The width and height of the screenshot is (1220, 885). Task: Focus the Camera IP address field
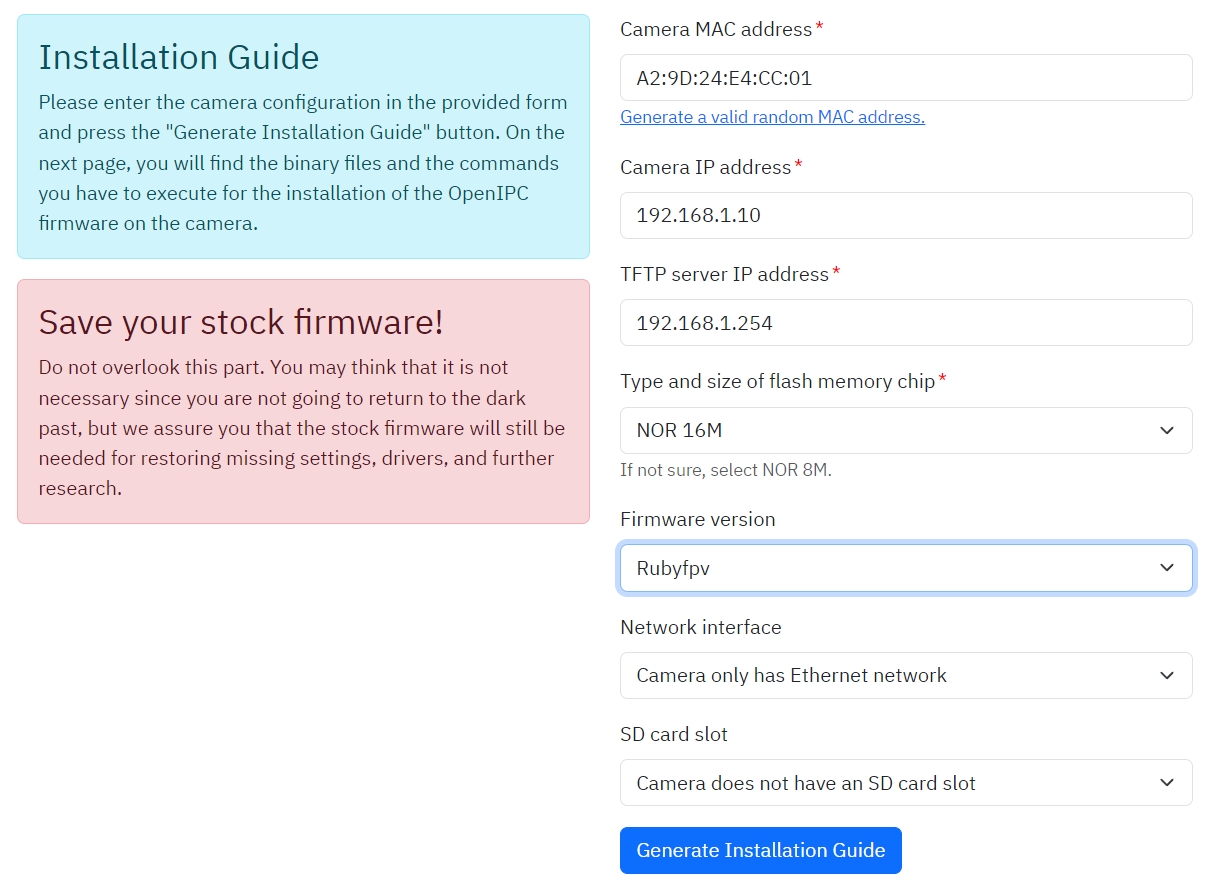(906, 215)
